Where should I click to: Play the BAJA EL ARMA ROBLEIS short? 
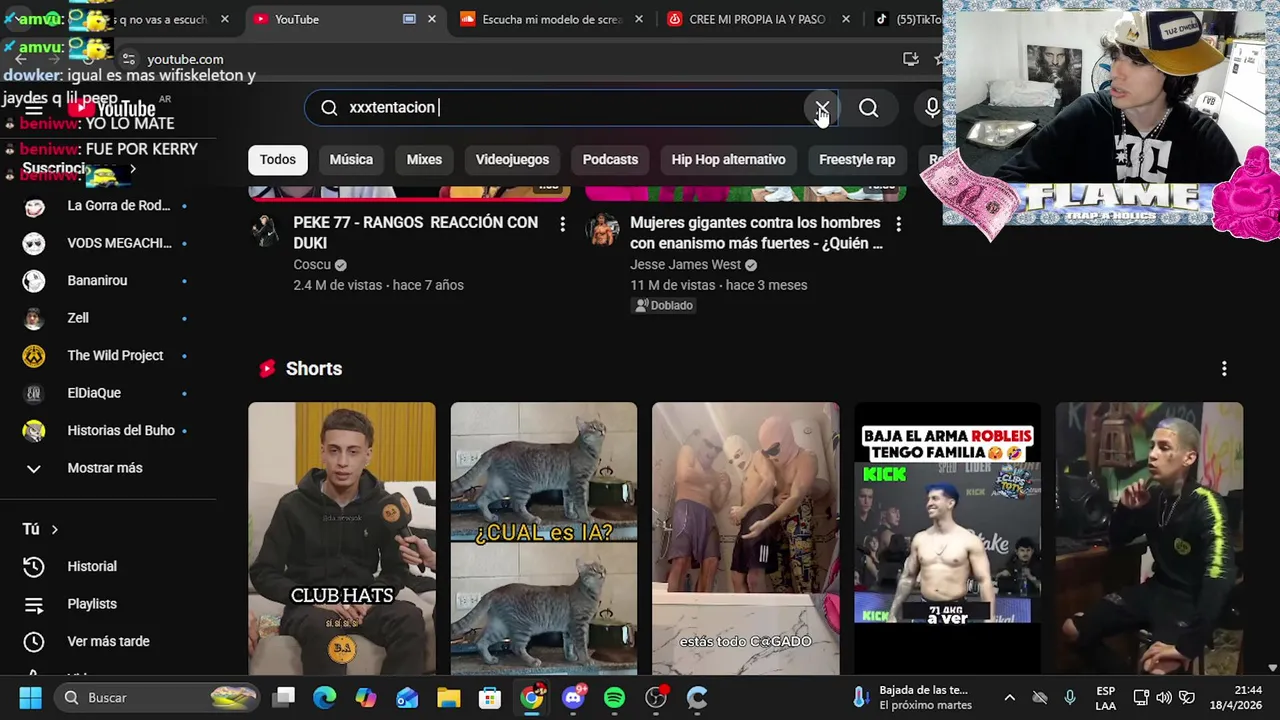[x=947, y=538]
